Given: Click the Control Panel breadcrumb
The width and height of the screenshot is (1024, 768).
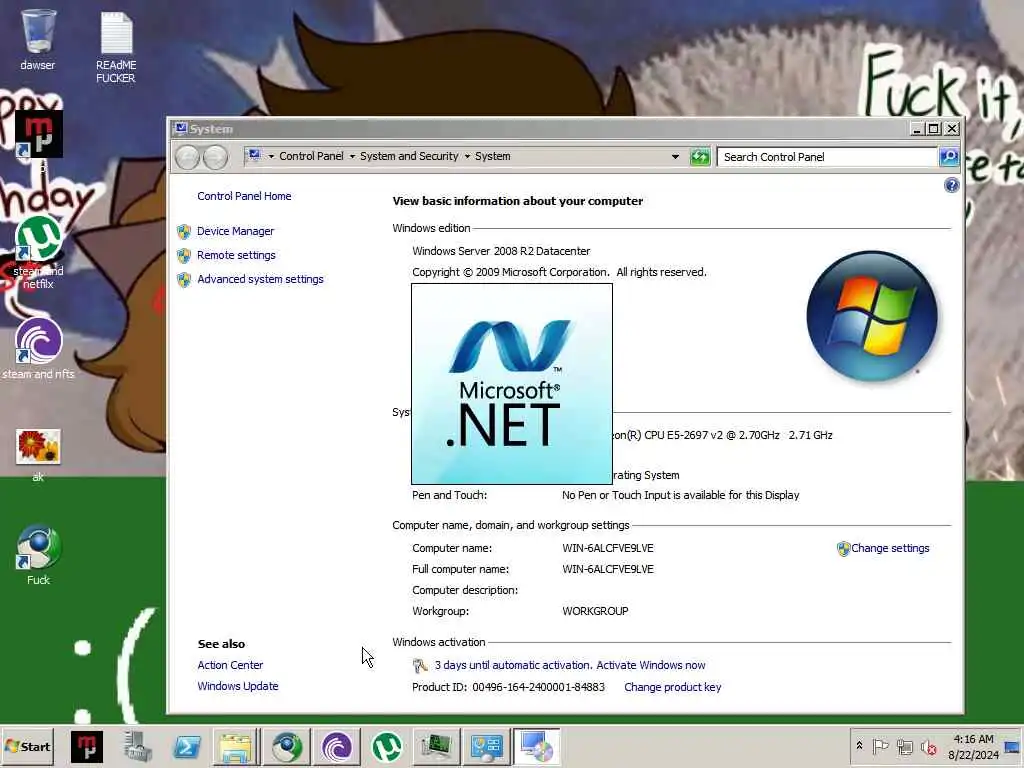Looking at the screenshot, I should tap(312, 156).
